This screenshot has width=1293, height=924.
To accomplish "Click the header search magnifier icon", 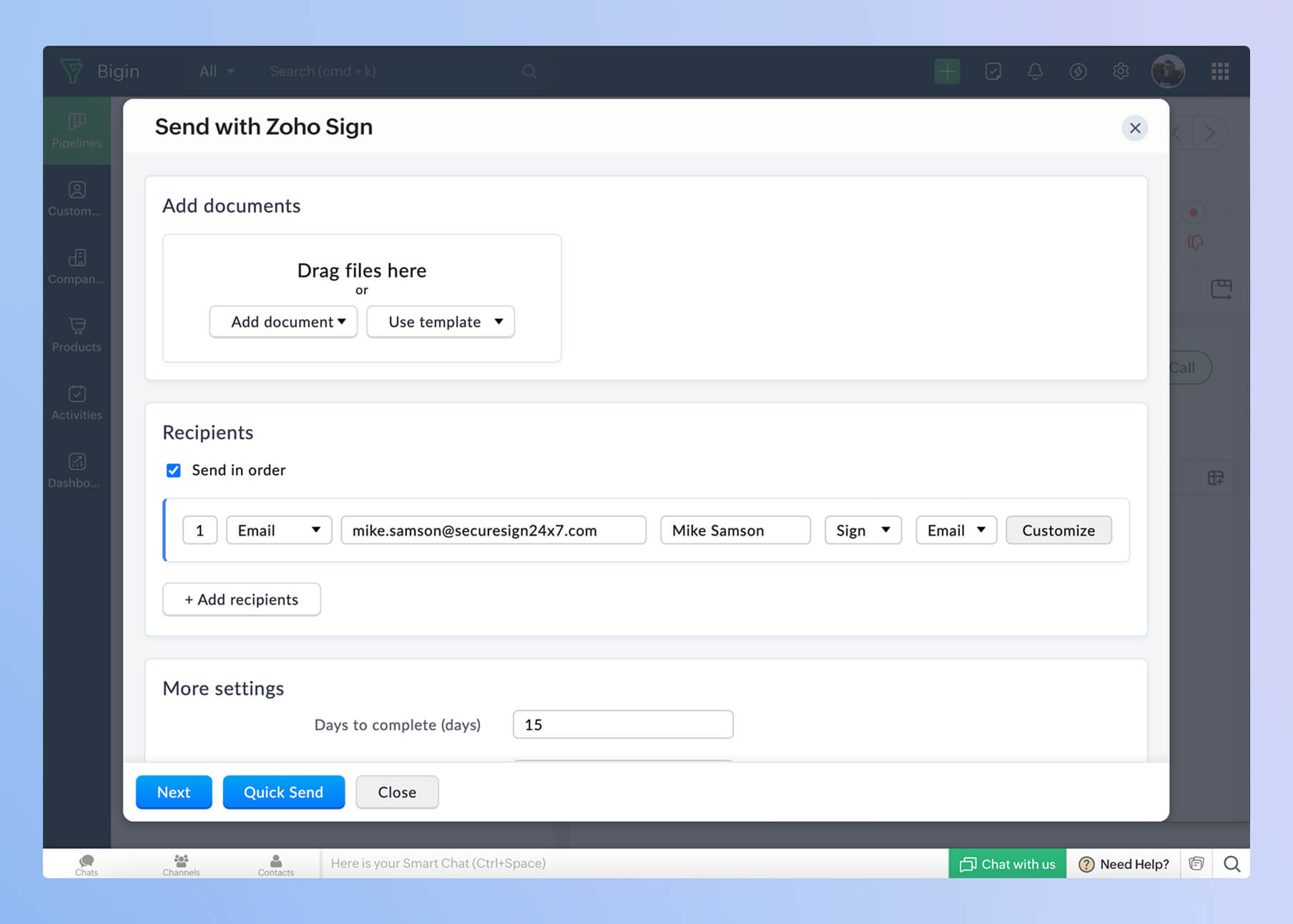I will coord(529,71).
